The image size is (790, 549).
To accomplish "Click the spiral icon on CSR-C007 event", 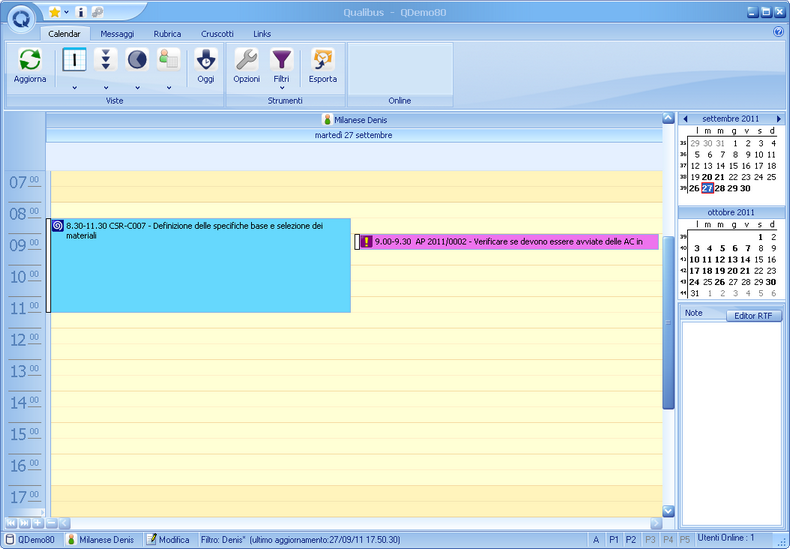I will coord(58,226).
